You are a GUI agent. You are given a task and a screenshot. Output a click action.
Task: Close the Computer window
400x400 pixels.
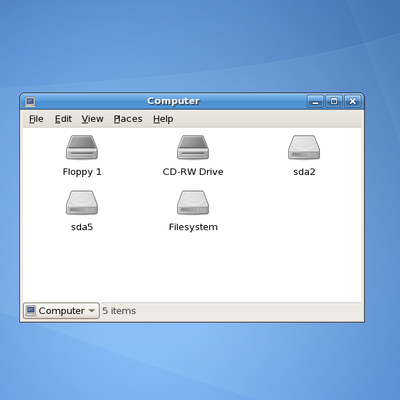pyautogui.click(x=353, y=101)
